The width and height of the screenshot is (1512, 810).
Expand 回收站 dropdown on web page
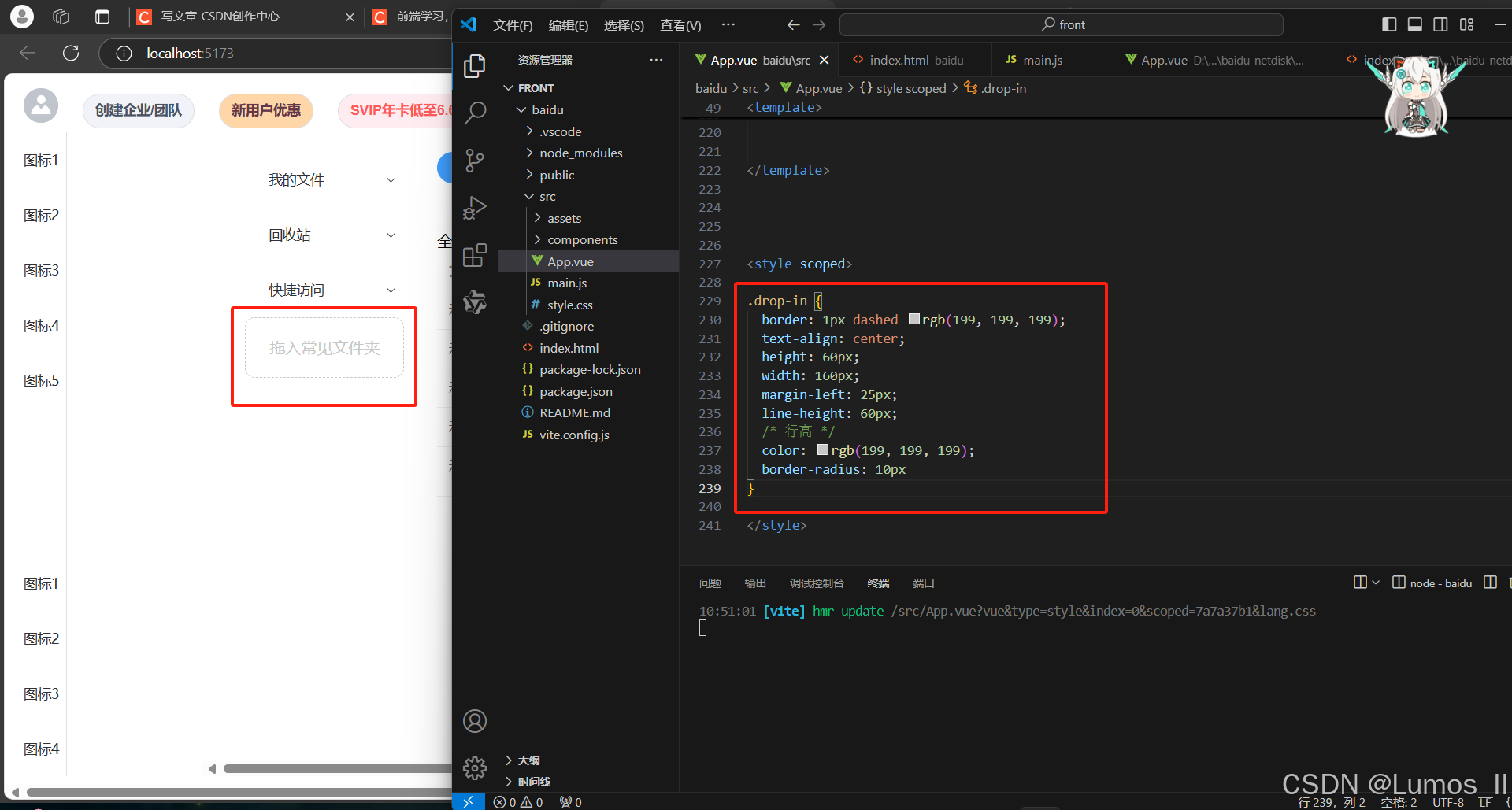[391, 235]
